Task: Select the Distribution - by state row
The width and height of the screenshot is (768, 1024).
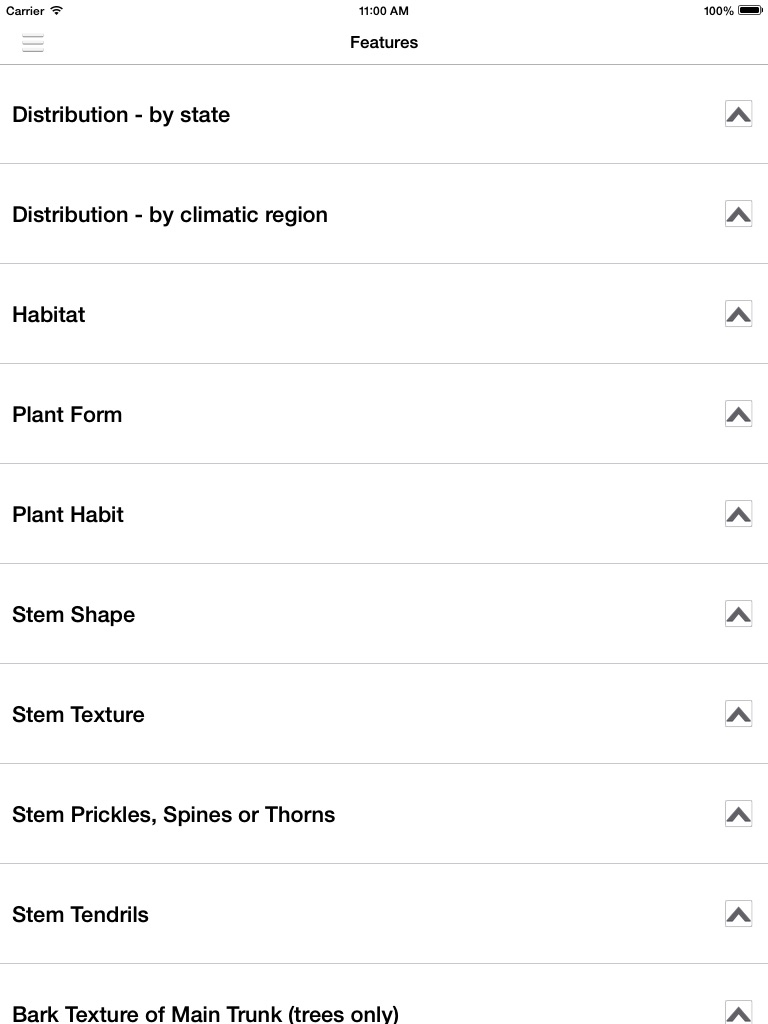Action: [x=384, y=114]
